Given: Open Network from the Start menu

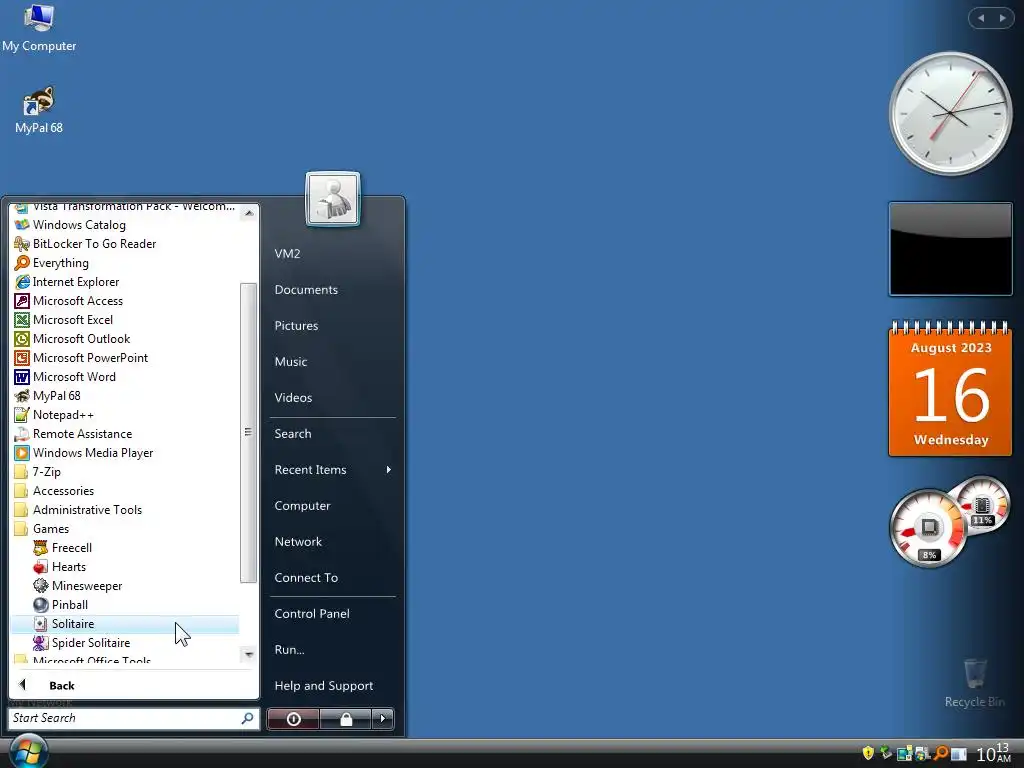Looking at the screenshot, I should tap(298, 541).
